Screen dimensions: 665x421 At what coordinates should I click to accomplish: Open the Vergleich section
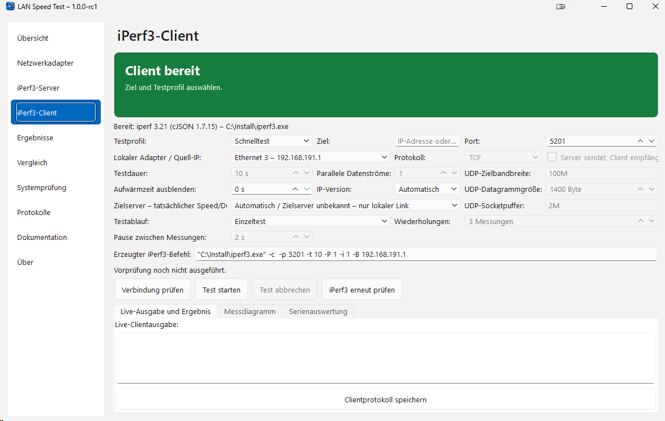pos(56,162)
